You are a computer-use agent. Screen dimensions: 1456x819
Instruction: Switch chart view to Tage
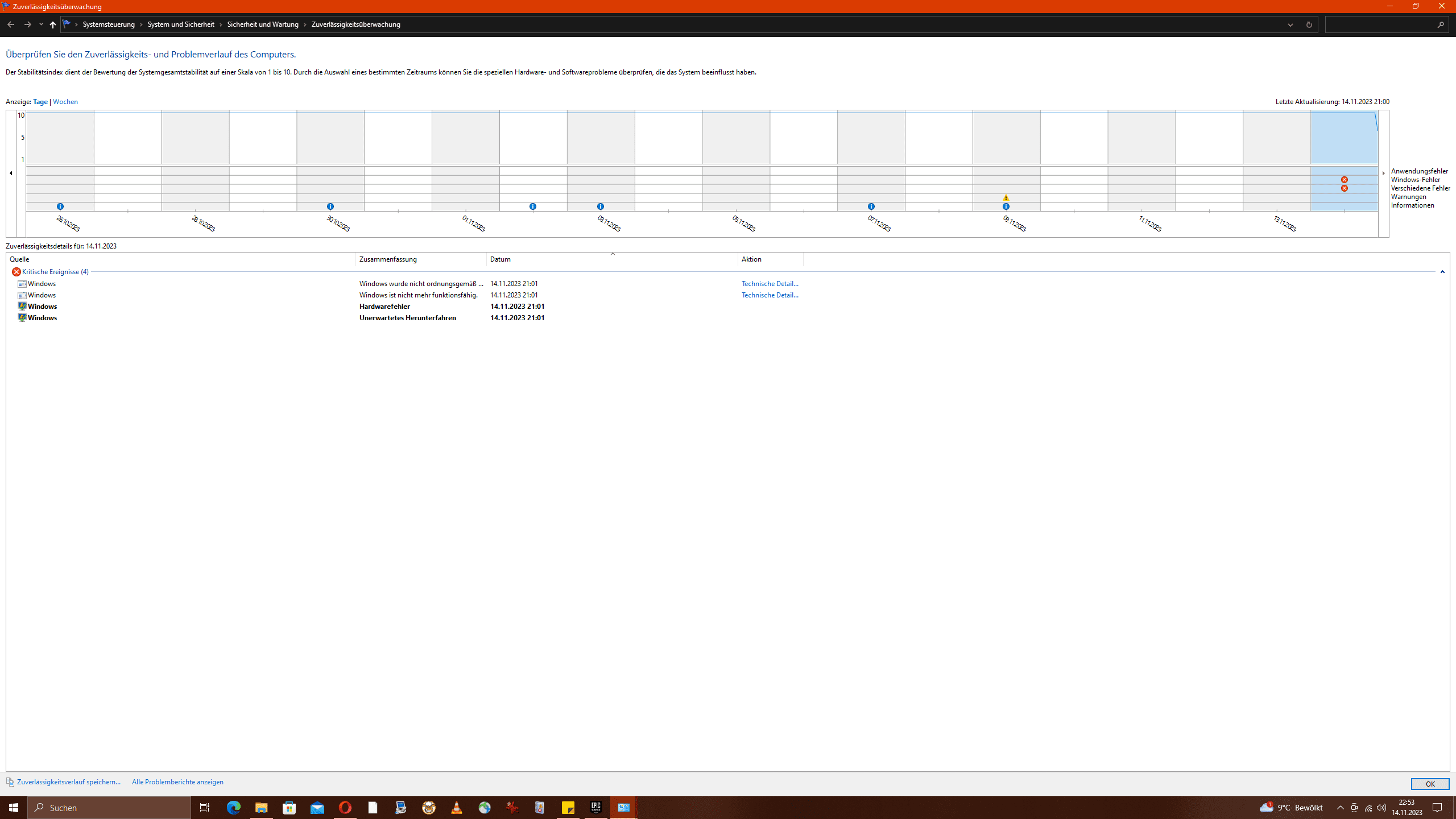(40, 102)
